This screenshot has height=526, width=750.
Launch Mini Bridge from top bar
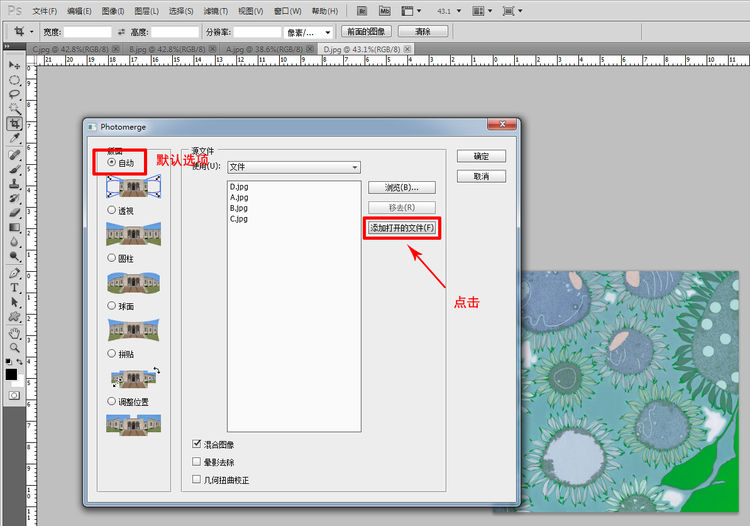(x=384, y=10)
